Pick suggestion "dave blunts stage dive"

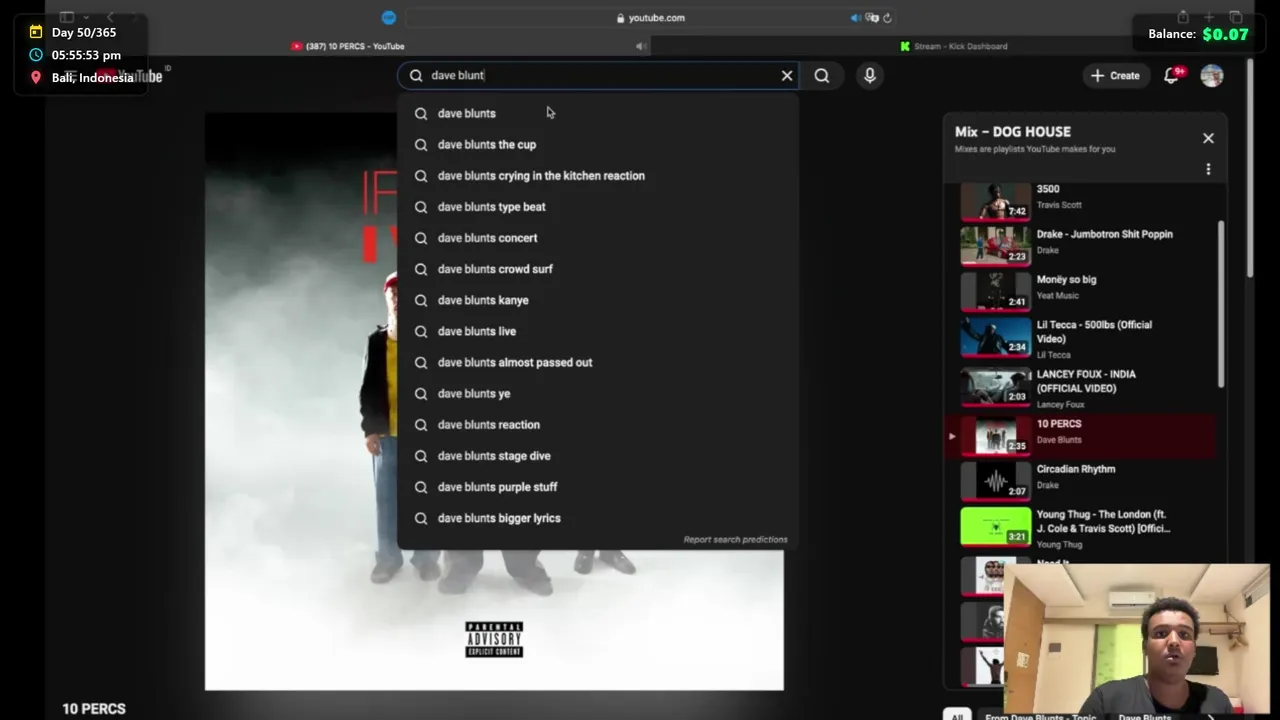point(598,455)
